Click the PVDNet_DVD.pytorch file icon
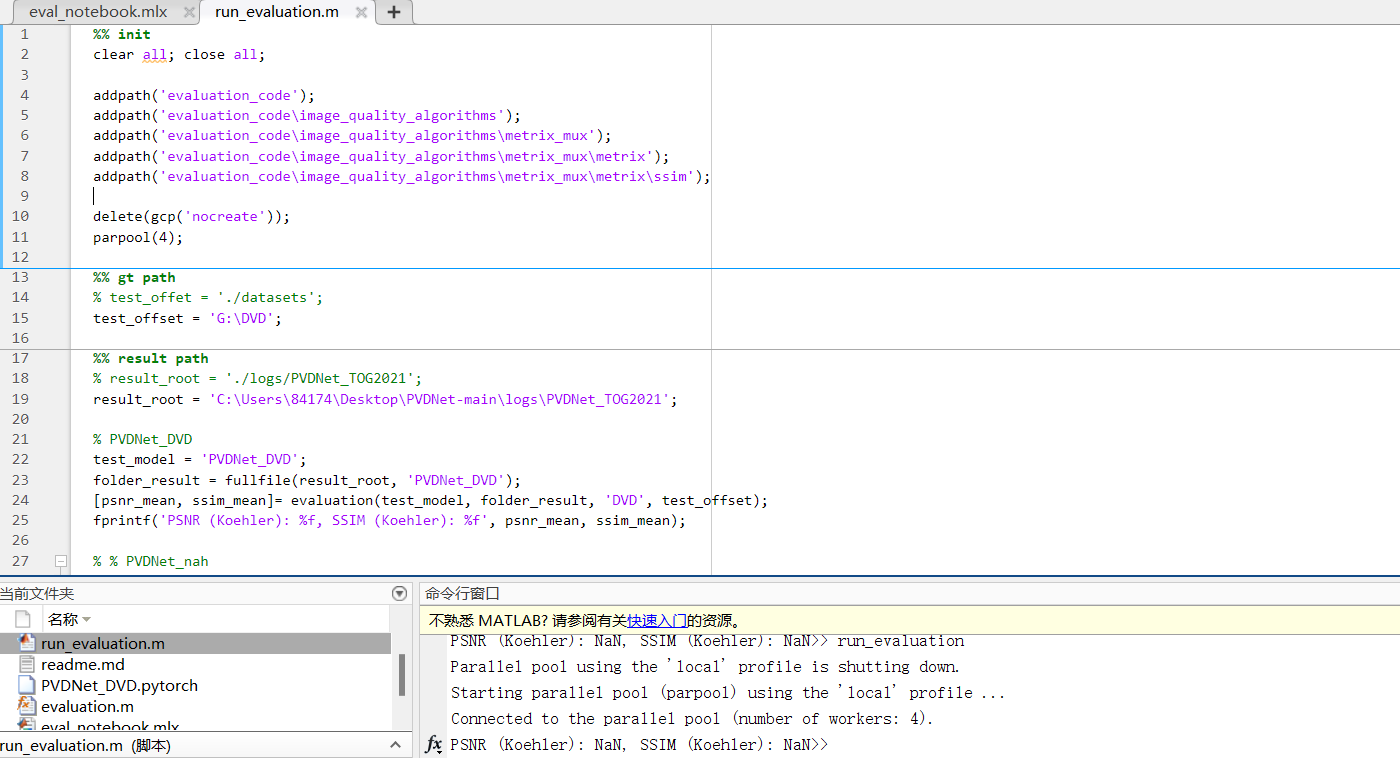Screen dimensions: 1400x758 [25, 685]
